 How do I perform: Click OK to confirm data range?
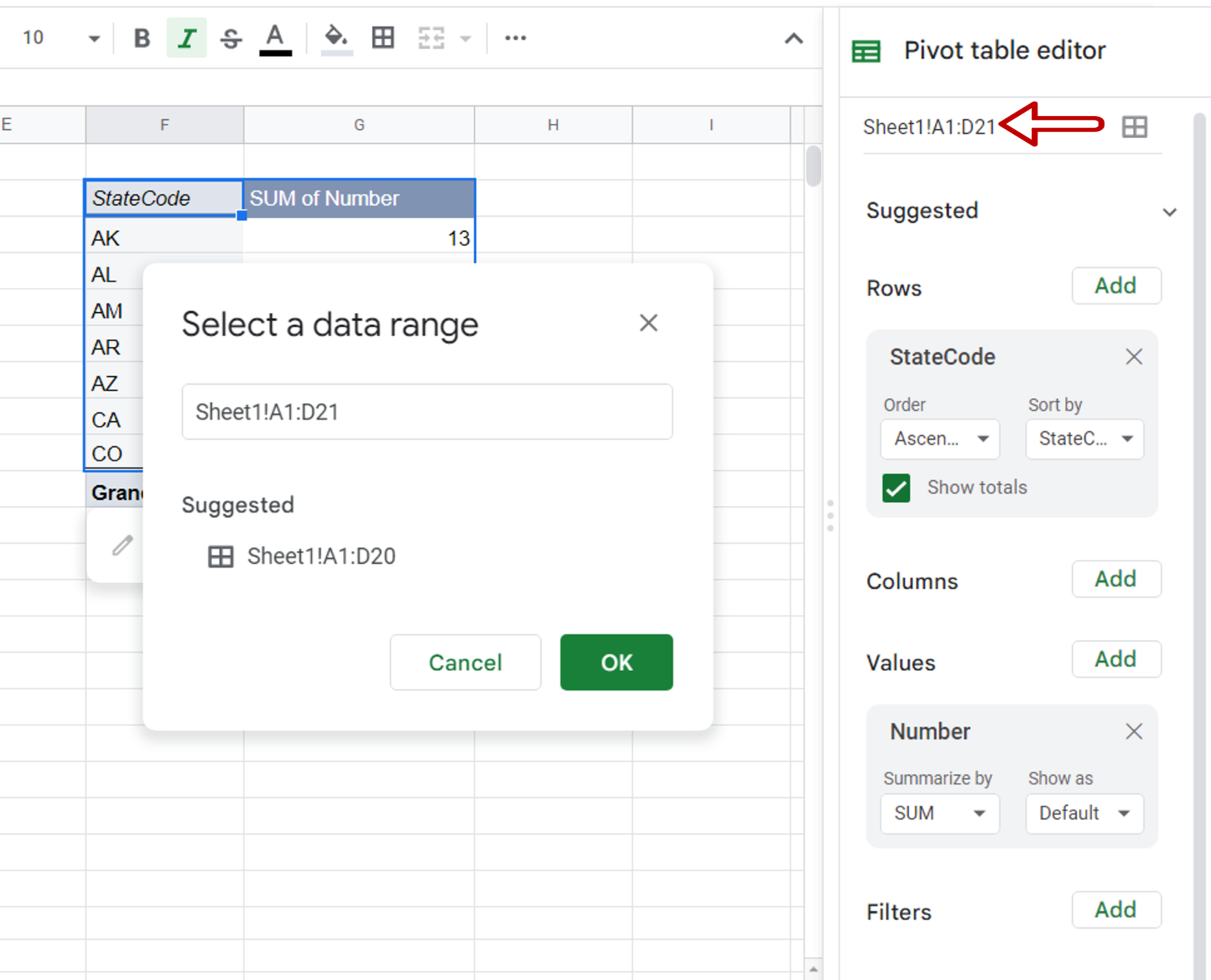[x=616, y=662]
